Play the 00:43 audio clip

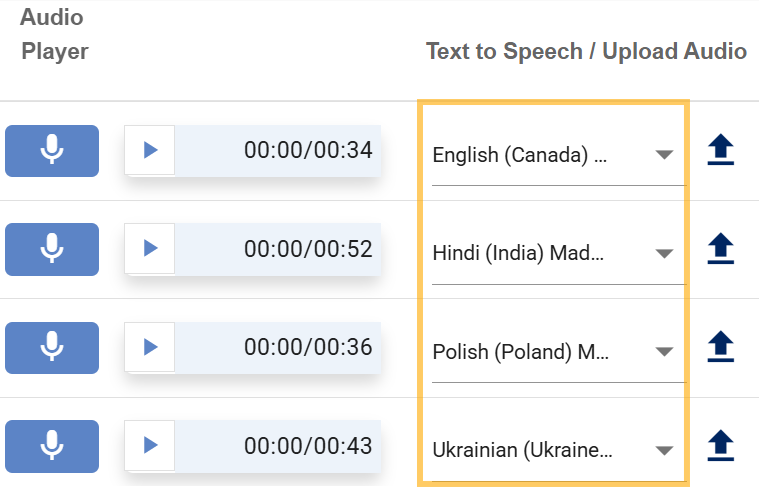[x=150, y=445]
